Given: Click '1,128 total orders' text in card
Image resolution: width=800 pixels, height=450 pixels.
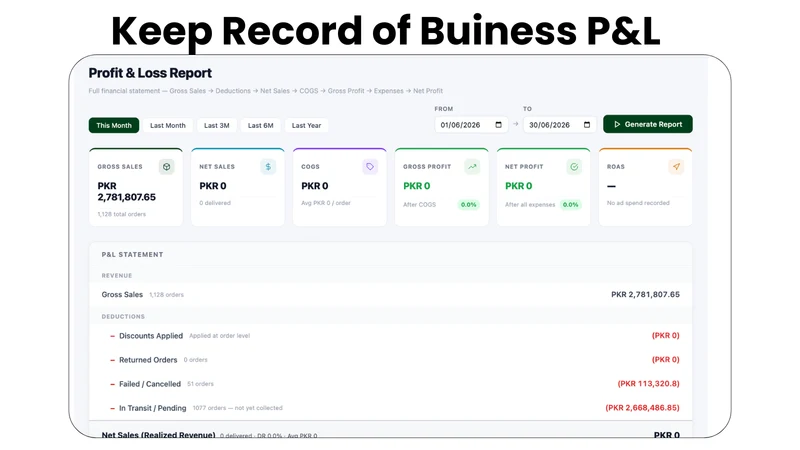Looking at the screenshot, I should 121,214.
